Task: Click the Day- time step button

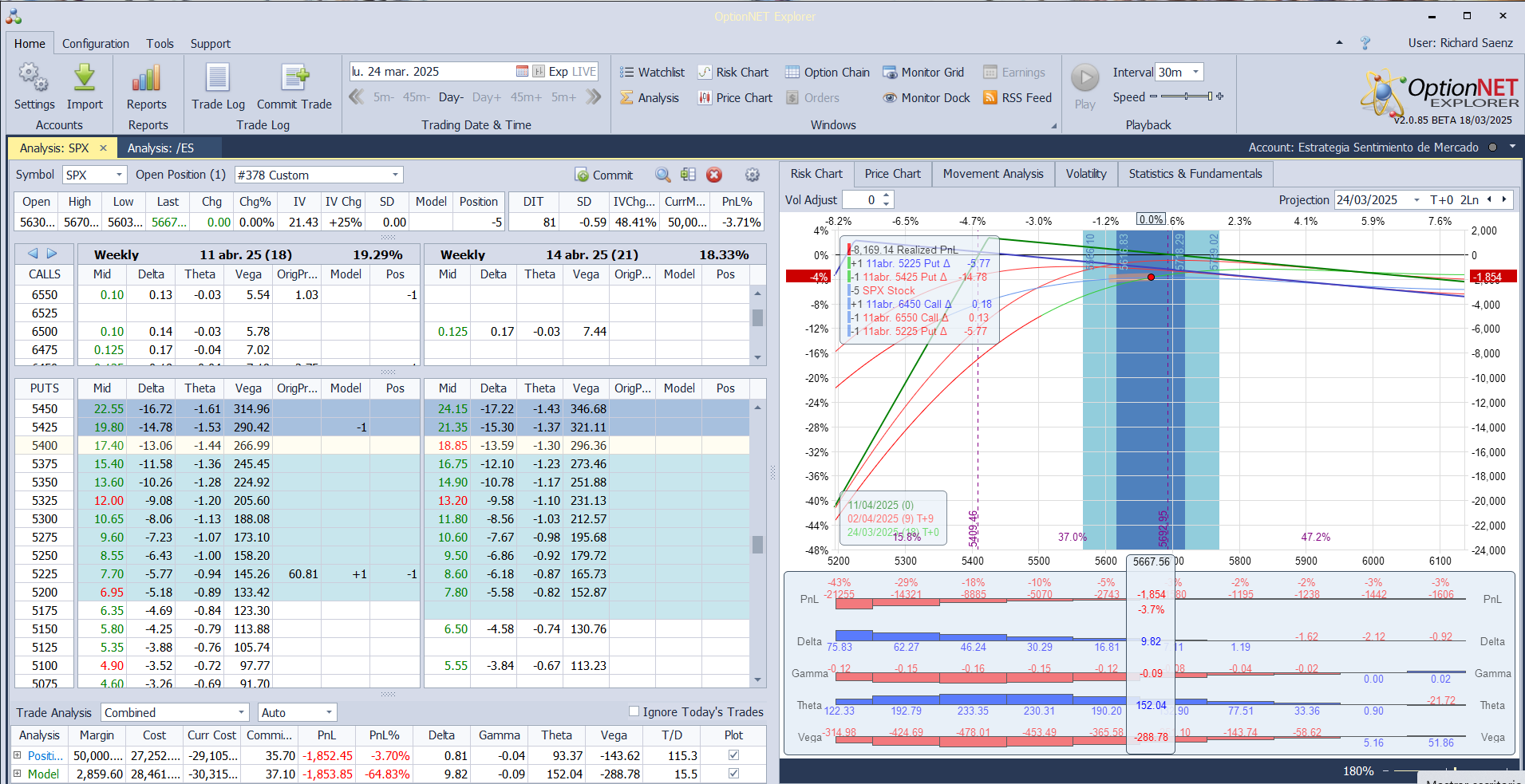Action: (x=451, y=97)
